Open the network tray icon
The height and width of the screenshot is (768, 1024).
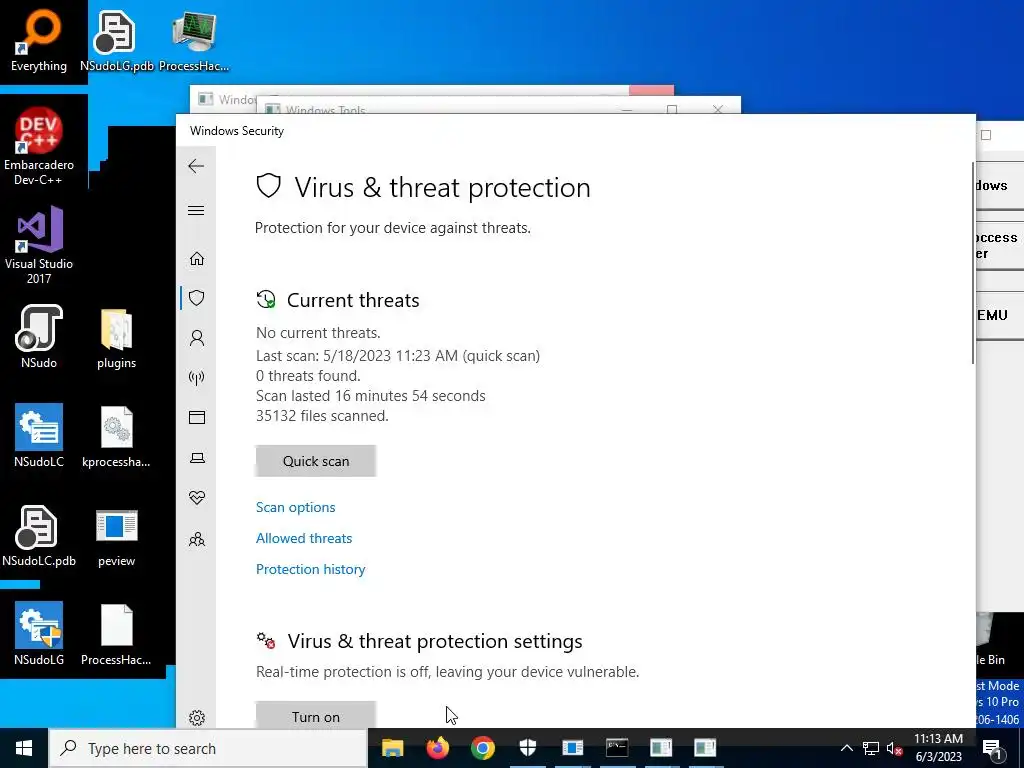point(871,748)
